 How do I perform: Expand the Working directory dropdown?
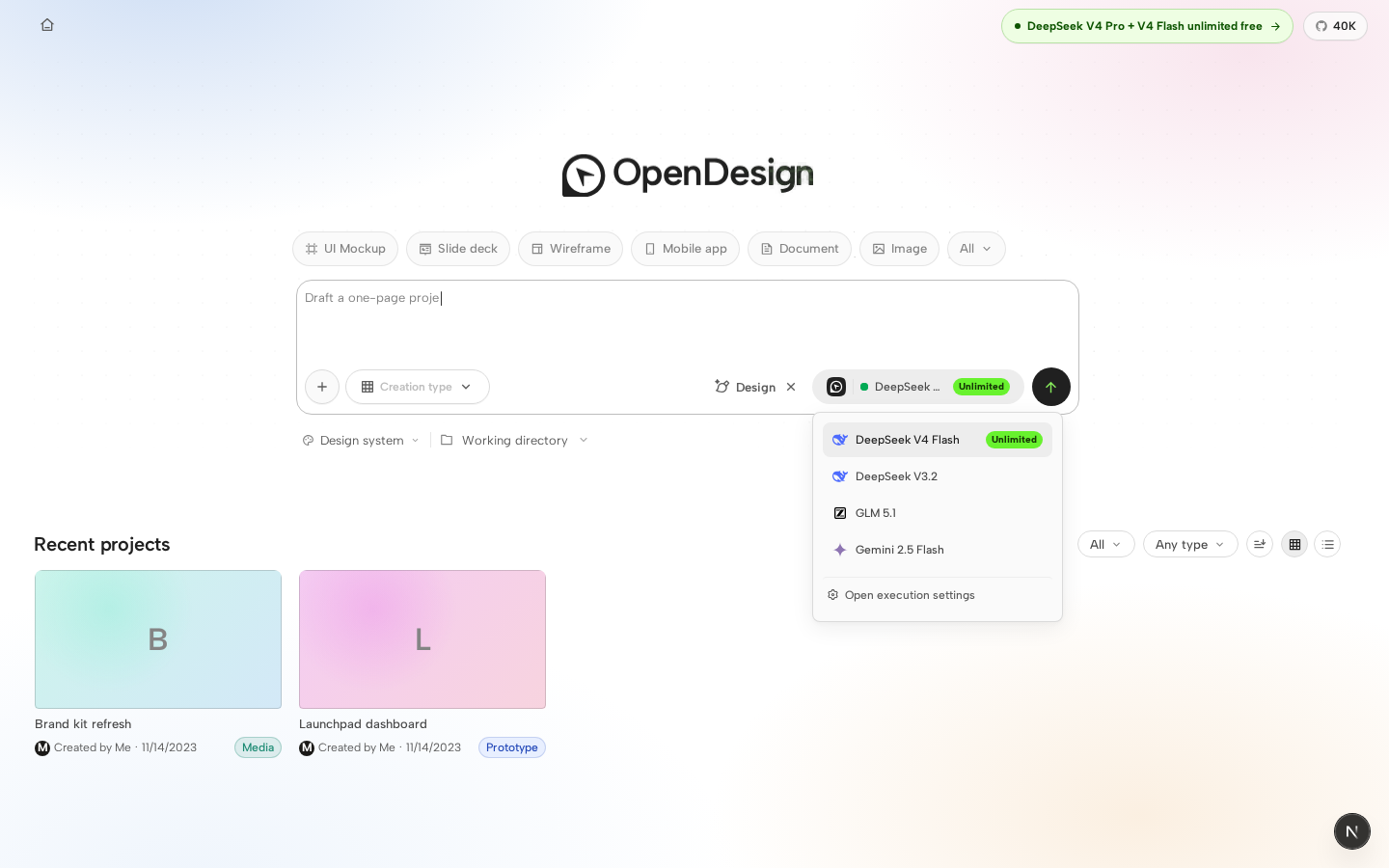click(514, 441)
